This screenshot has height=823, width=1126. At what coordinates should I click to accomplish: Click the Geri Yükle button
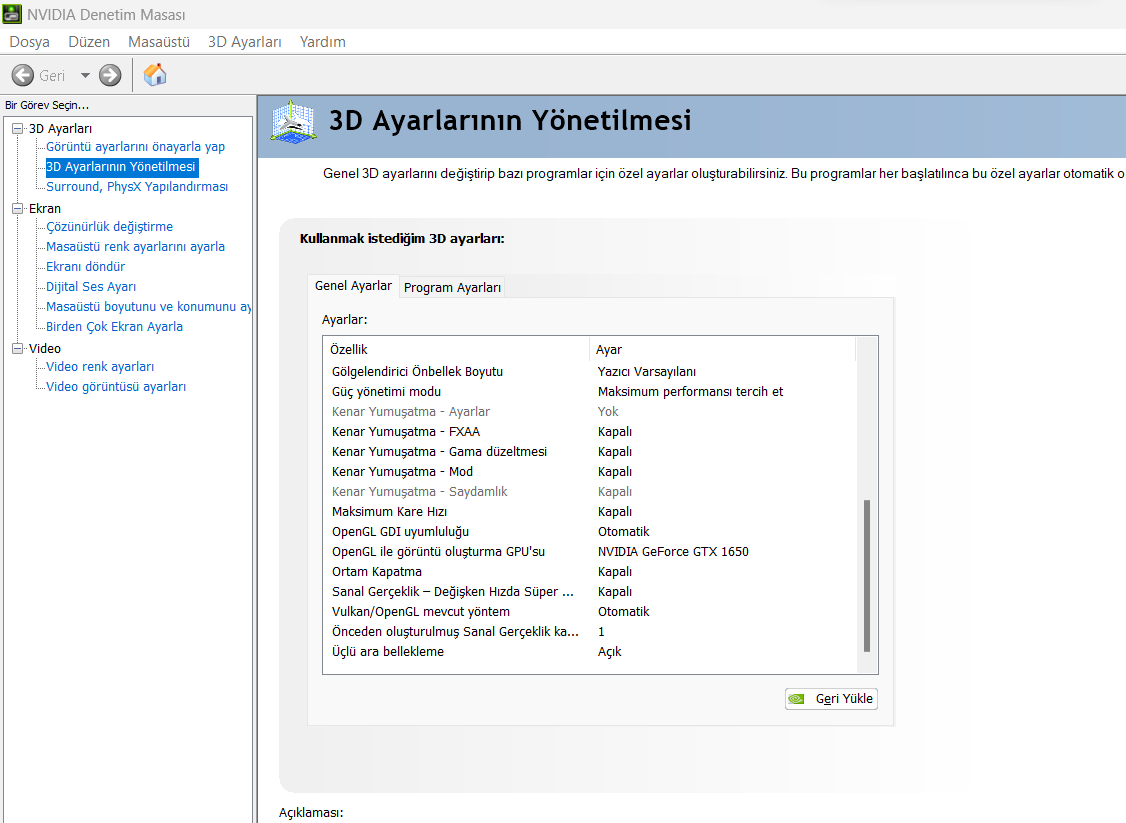[x=831, y=699]
